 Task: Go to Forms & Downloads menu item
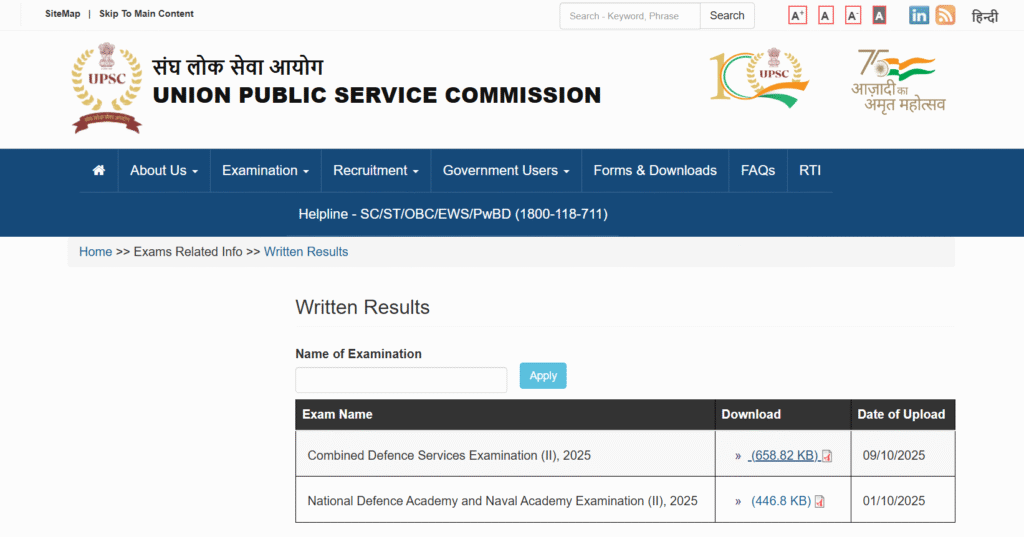pos(654,171)
